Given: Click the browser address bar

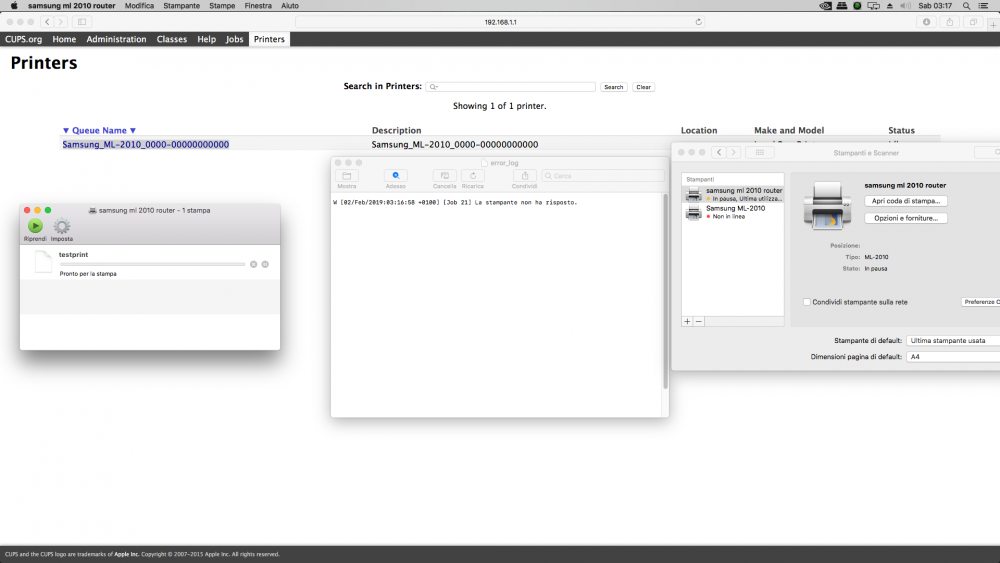Looking at the screenshot, I should pos(500,22).
